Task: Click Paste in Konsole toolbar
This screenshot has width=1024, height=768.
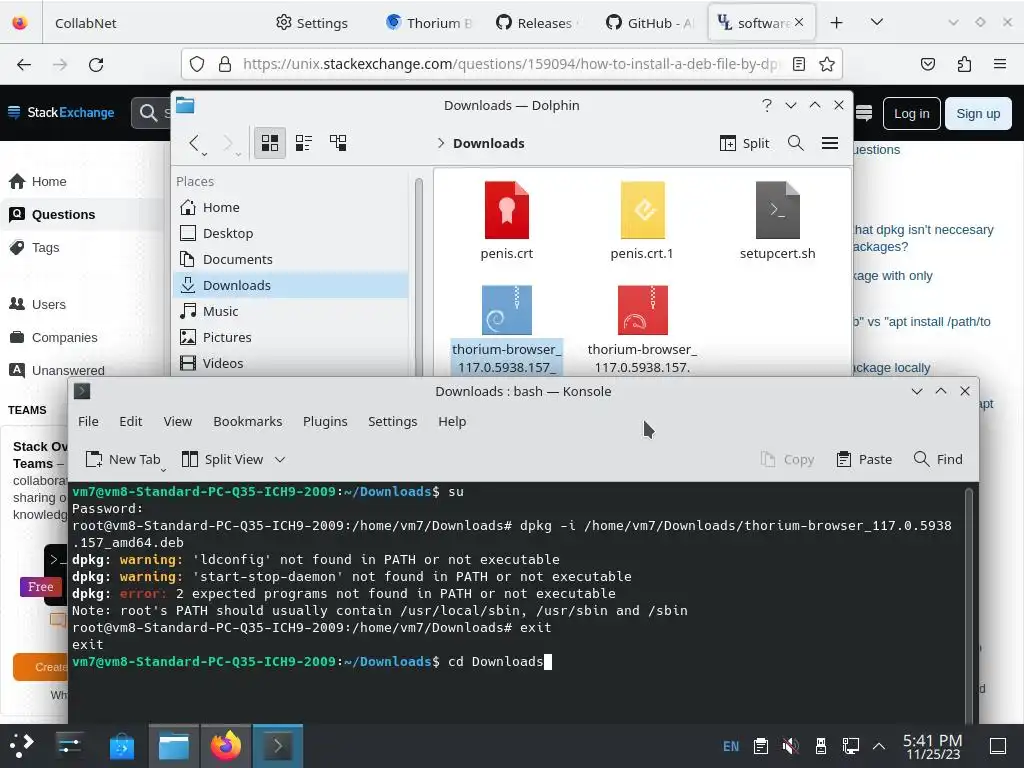Action: pyautogui.click(x=864, y=459)
